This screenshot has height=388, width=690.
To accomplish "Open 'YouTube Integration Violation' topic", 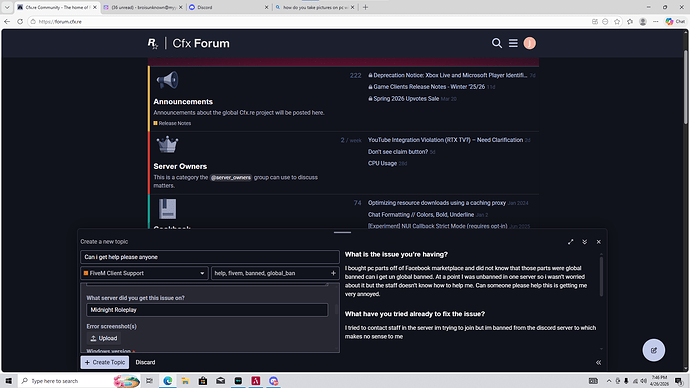I will coord(445,140).
